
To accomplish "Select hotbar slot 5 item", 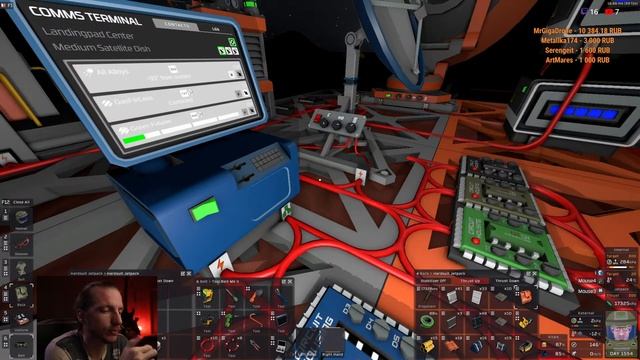I will click(21, 319).
